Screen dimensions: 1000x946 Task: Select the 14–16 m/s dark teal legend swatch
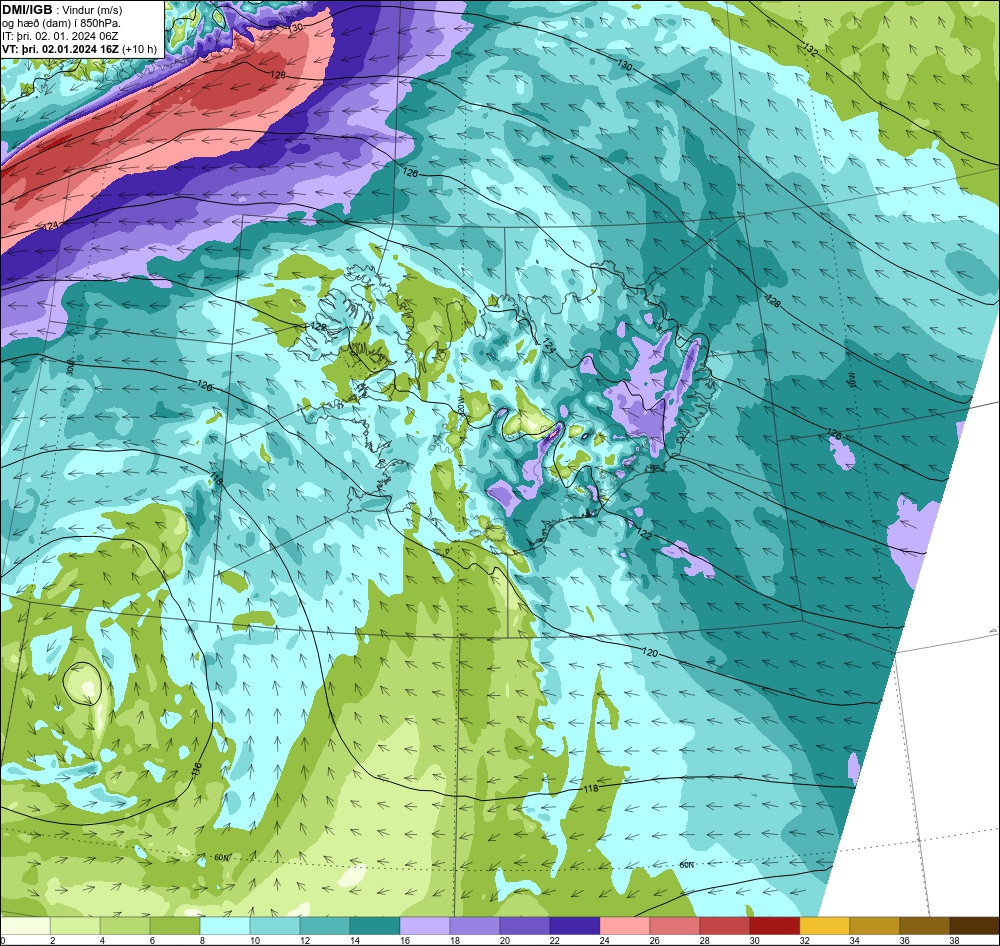[375, 926]
